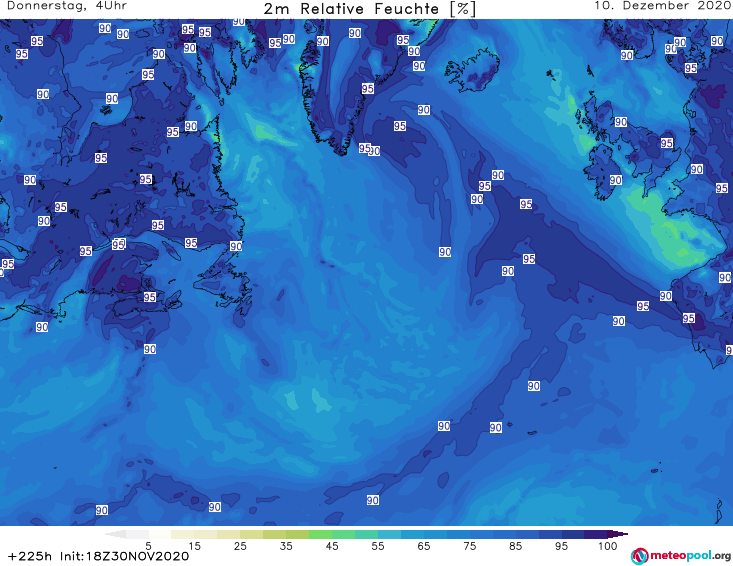This screenshot has height=566, width=733.
Task: Pick the dark purple arrow end of colour bar
Action: 618,534
